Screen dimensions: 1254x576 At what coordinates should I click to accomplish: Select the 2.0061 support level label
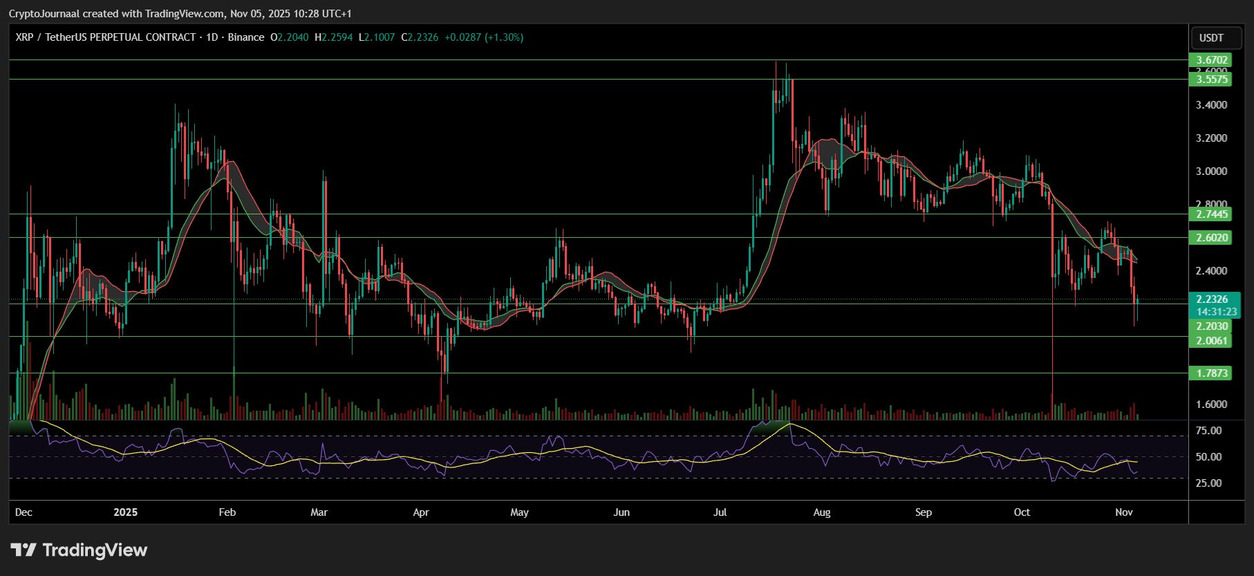coord(1211,341)
